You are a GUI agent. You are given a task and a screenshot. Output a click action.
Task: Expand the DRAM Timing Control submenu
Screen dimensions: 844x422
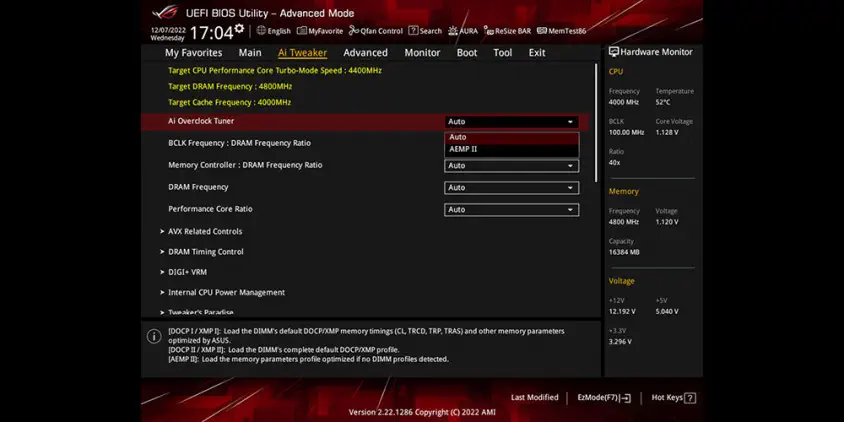(x=205, y=252)
